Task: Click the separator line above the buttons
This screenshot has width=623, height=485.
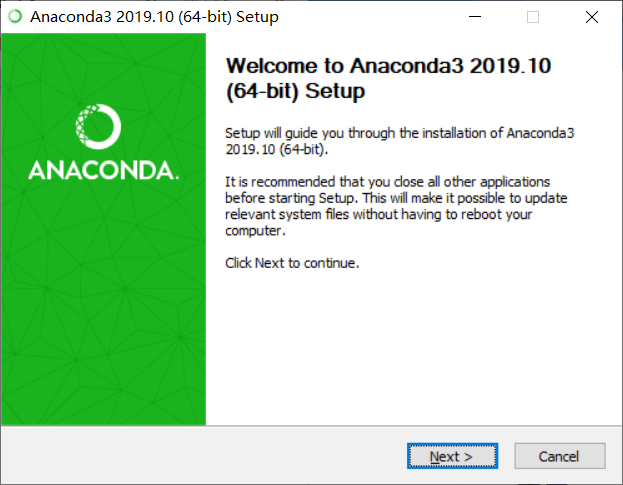Action: (311, 426)
